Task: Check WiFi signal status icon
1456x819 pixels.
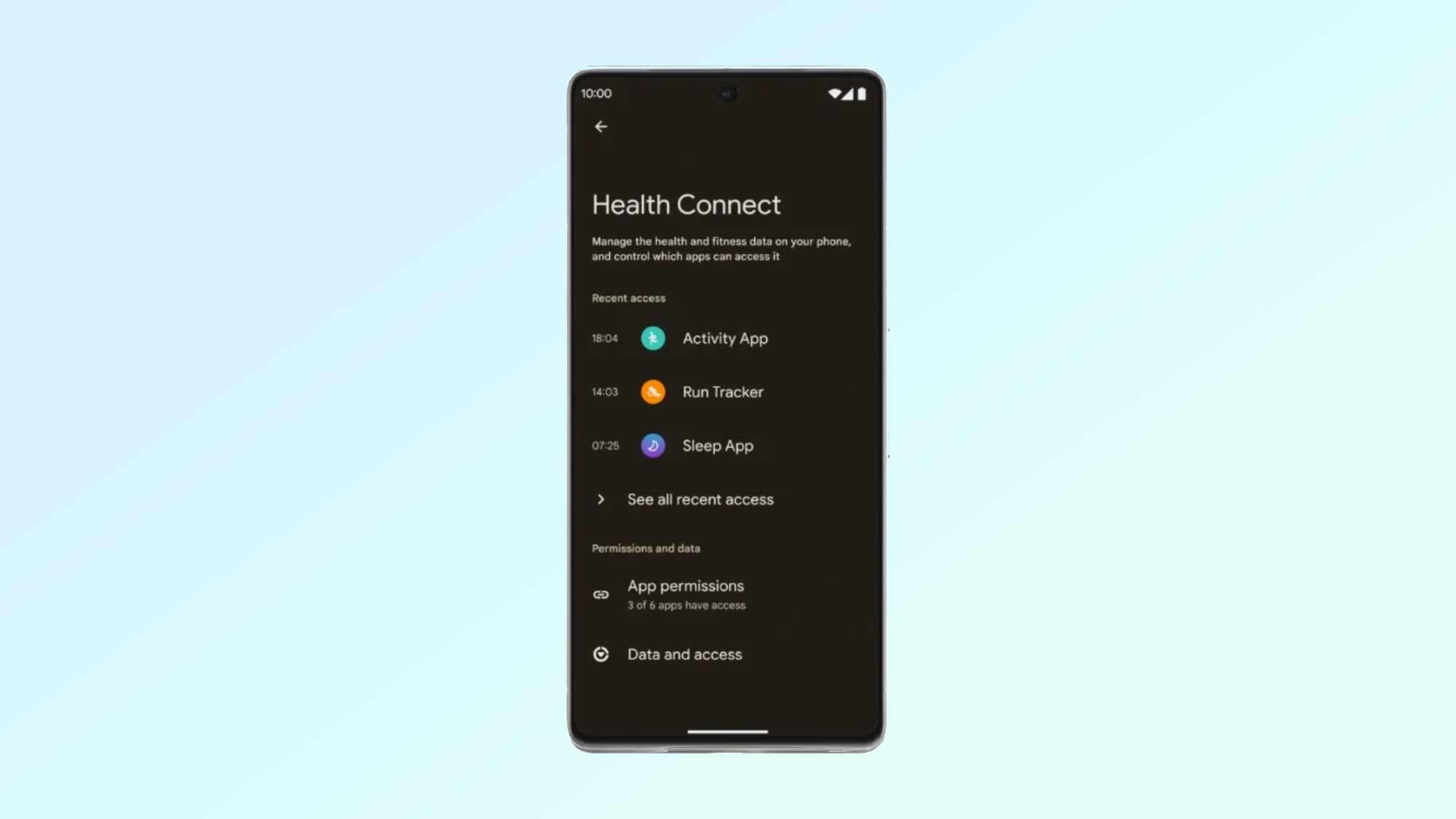Action: 834,93
